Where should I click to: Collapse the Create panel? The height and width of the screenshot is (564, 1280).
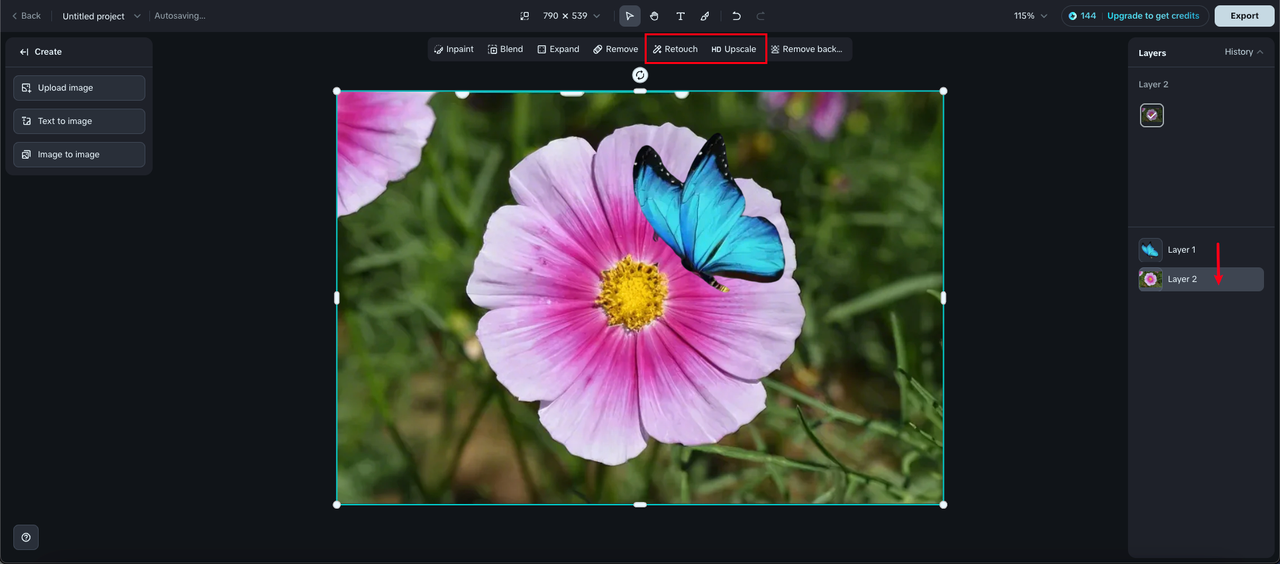click(x=24, y=52)
